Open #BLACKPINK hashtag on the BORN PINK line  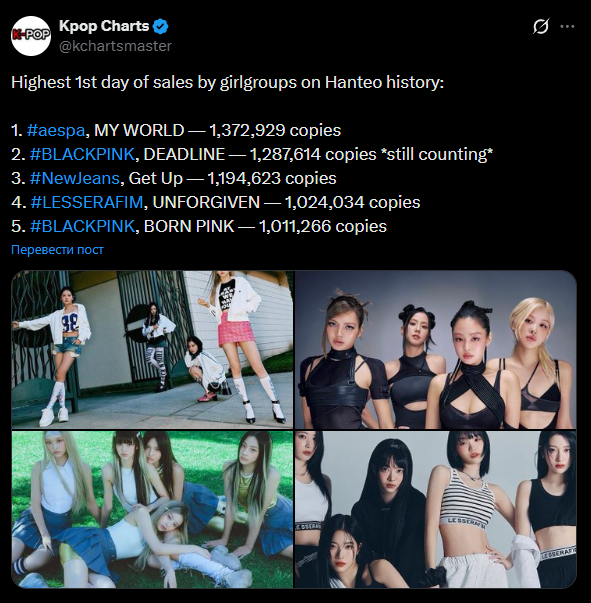82,226
